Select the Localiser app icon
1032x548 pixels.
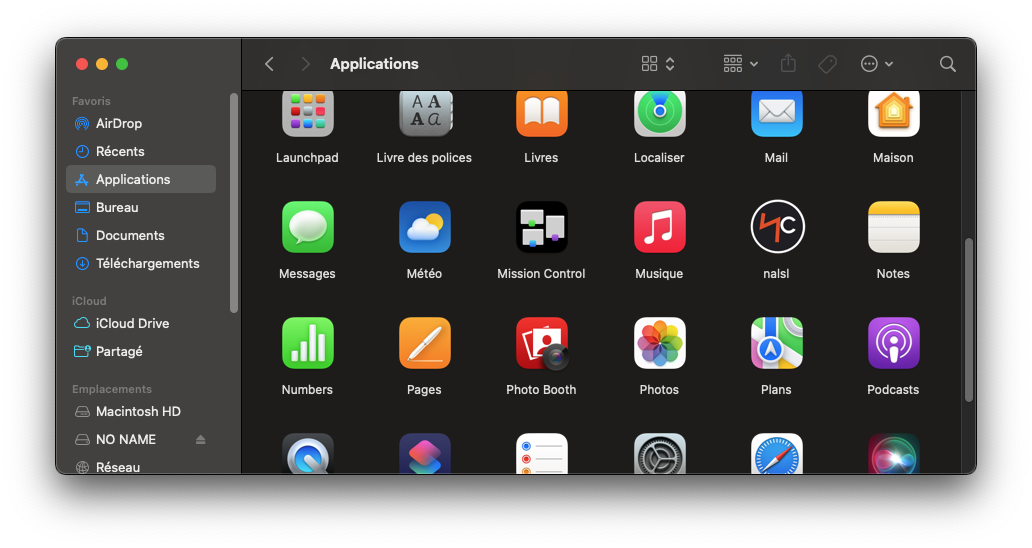[659, 114]
